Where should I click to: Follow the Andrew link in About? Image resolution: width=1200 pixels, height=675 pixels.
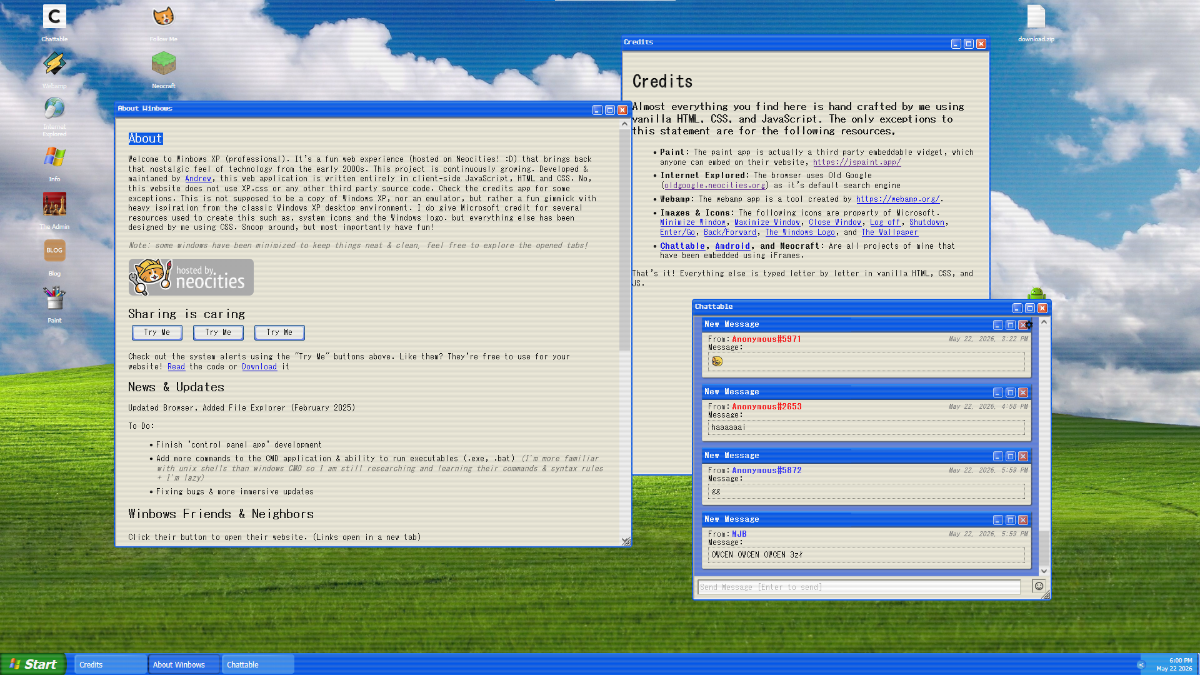tap(199, 178)
